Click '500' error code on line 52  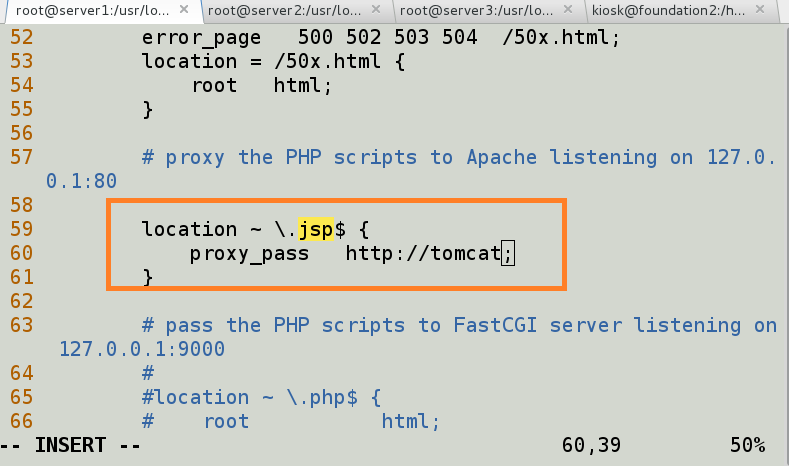[315, 37]
